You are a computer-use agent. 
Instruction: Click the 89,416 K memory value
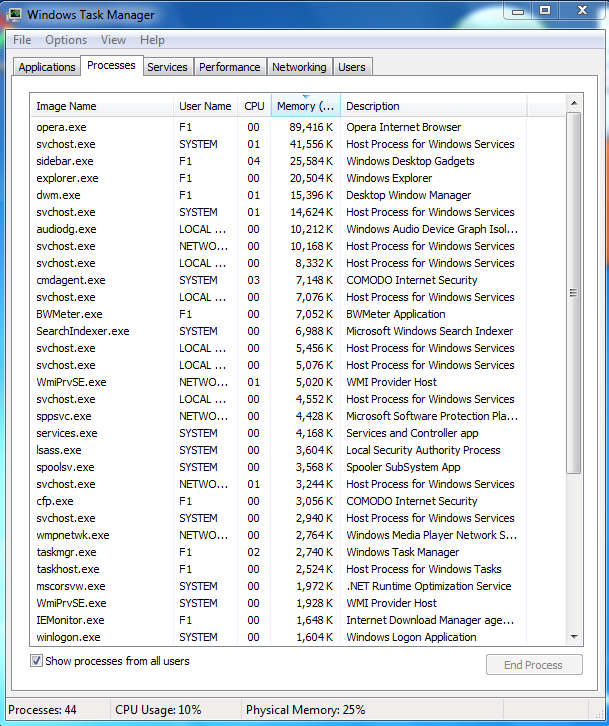coord(311,127)
